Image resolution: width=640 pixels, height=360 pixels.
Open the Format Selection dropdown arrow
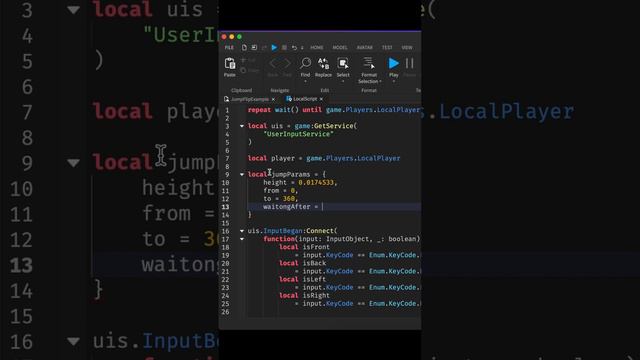380,82
